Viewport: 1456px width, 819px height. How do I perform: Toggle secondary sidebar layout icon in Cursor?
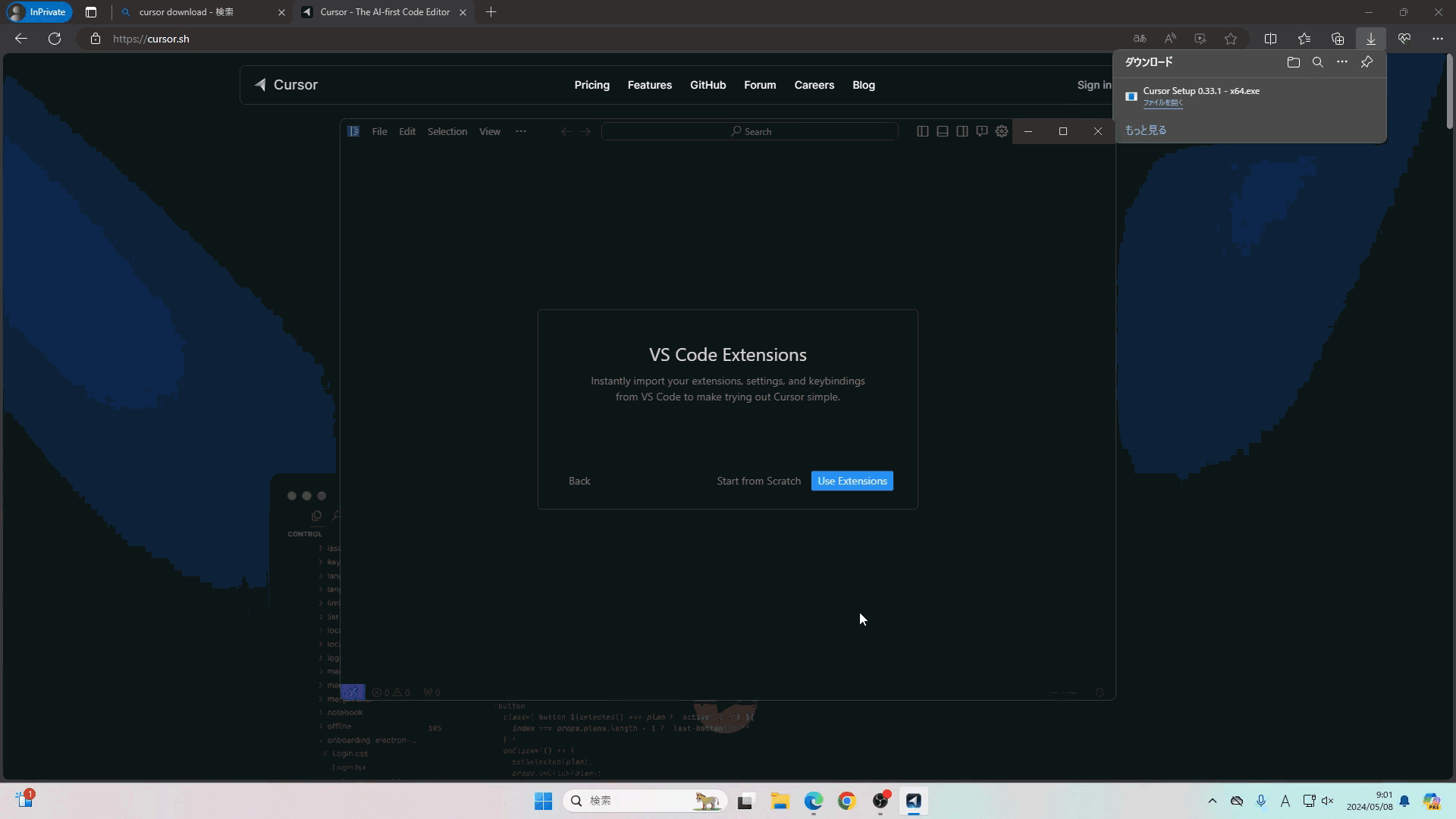[962, 131]
